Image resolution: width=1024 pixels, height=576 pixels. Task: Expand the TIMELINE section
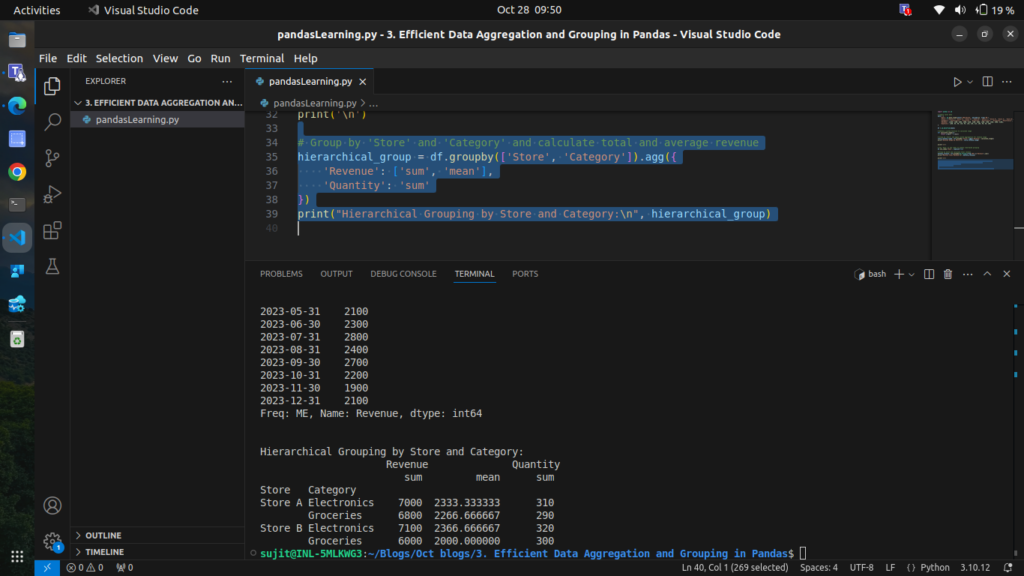tap(104, 552)
